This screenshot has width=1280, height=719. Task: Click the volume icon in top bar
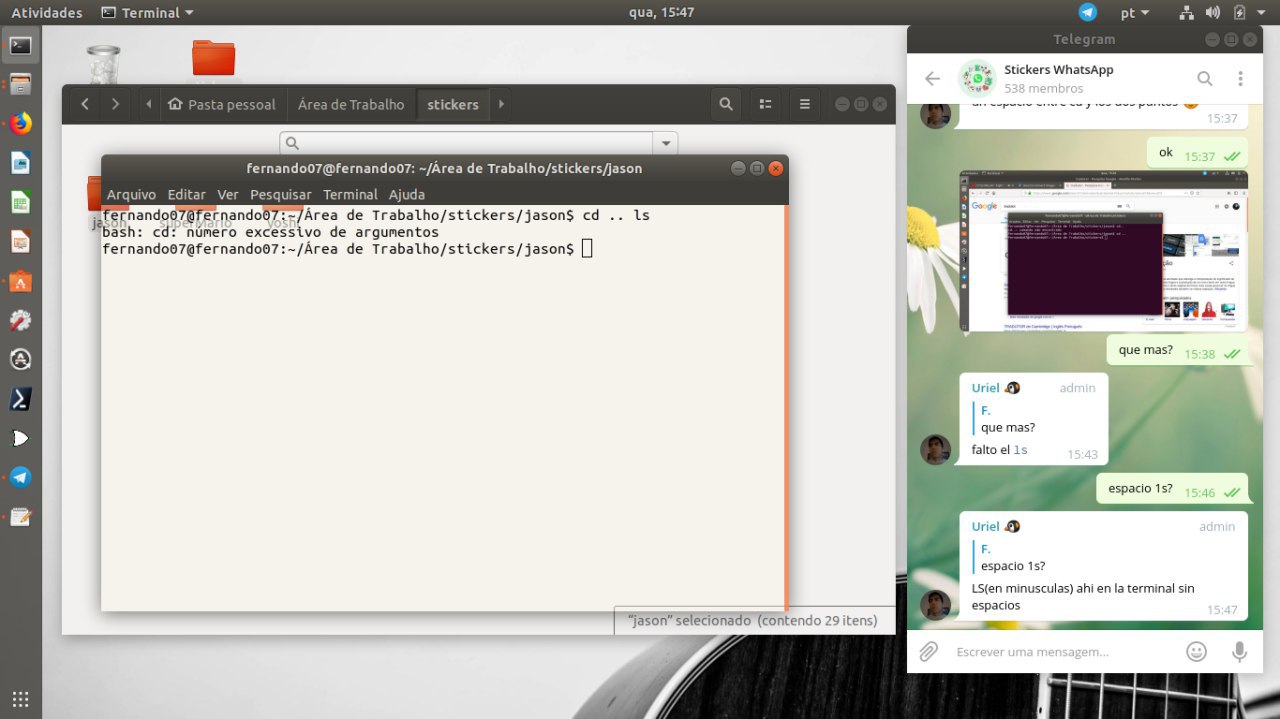1213,12
